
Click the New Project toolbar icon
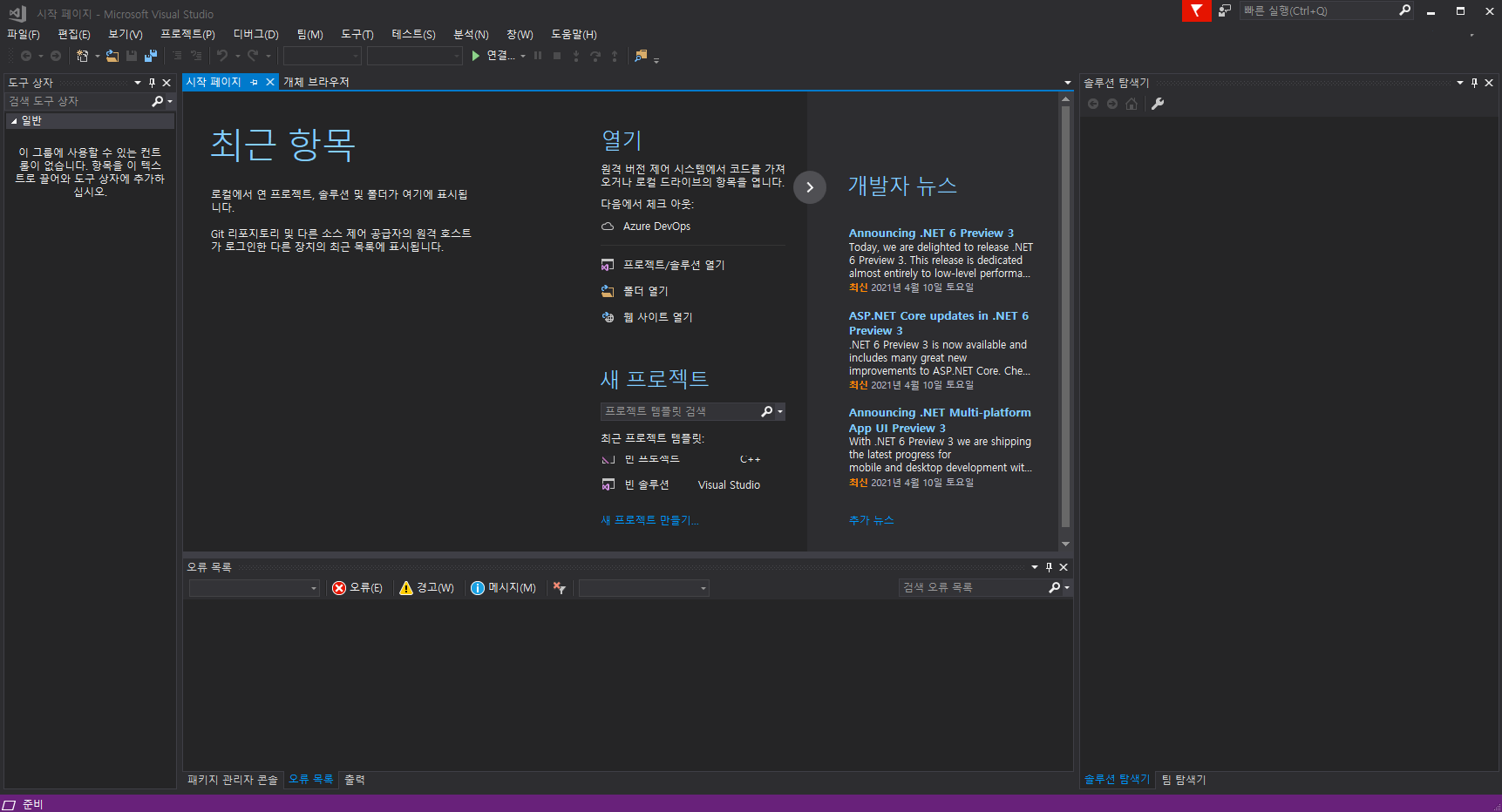pyautogui.click(x=82, y=56)
